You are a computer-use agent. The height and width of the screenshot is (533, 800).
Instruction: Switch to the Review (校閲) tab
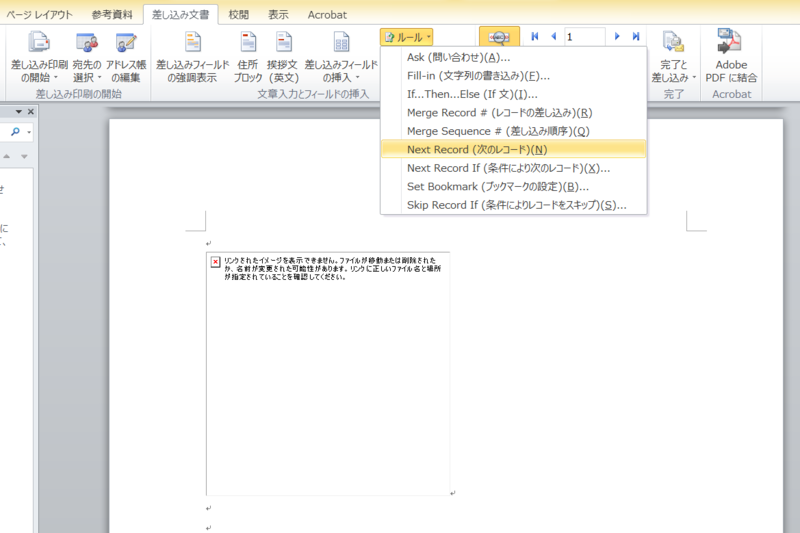coord(238,15)
